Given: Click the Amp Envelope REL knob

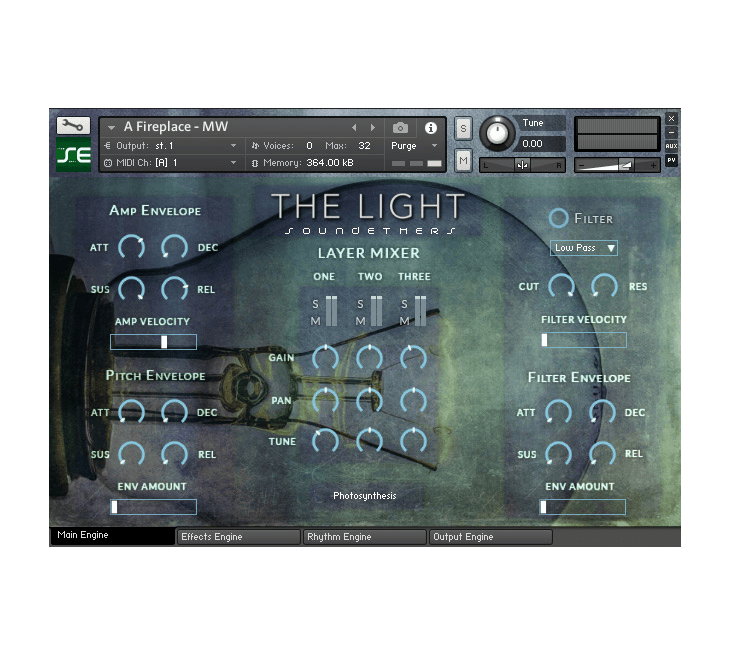Looking at the screenshot, I should (175, 289).
